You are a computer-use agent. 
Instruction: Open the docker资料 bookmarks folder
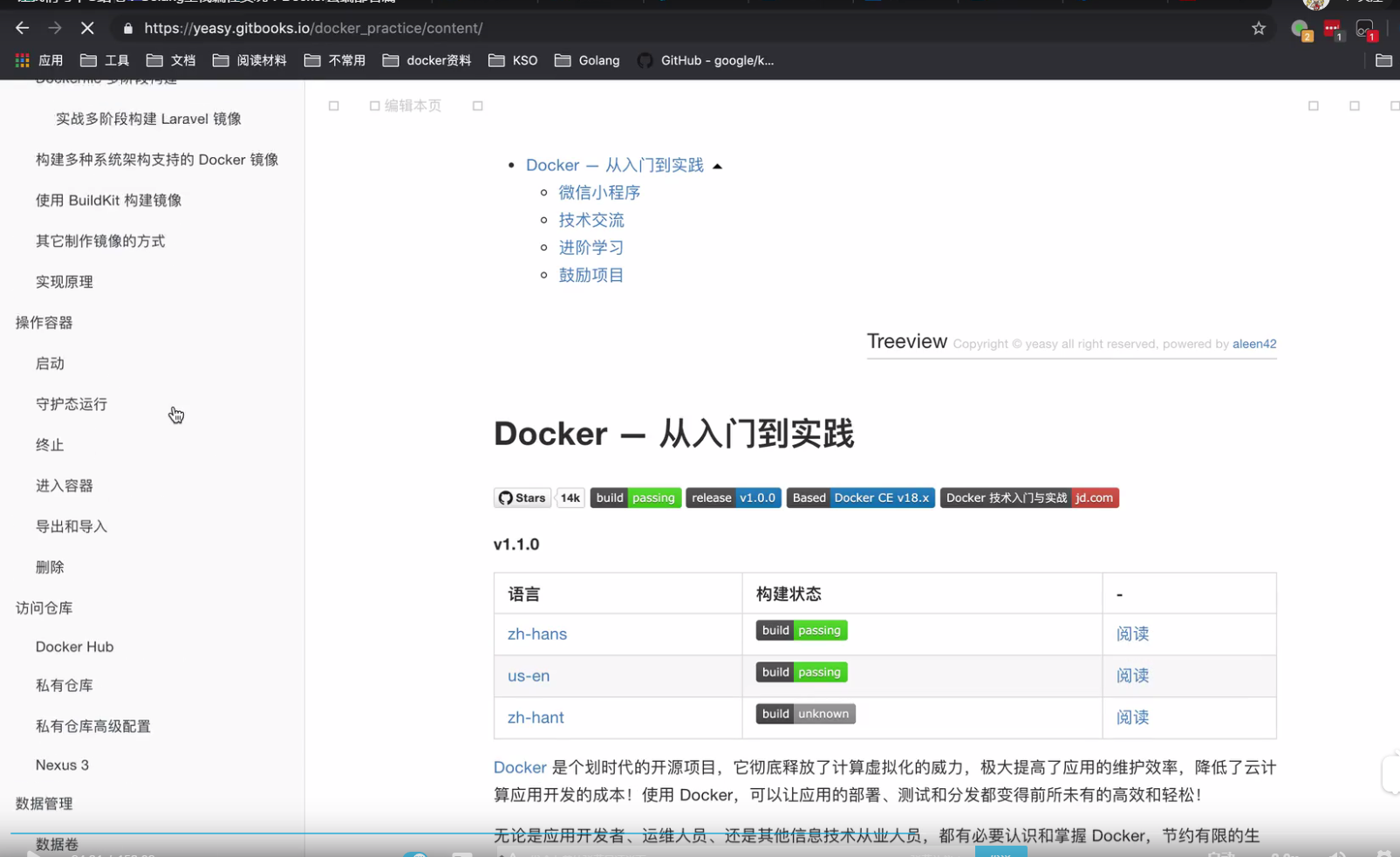427,60
